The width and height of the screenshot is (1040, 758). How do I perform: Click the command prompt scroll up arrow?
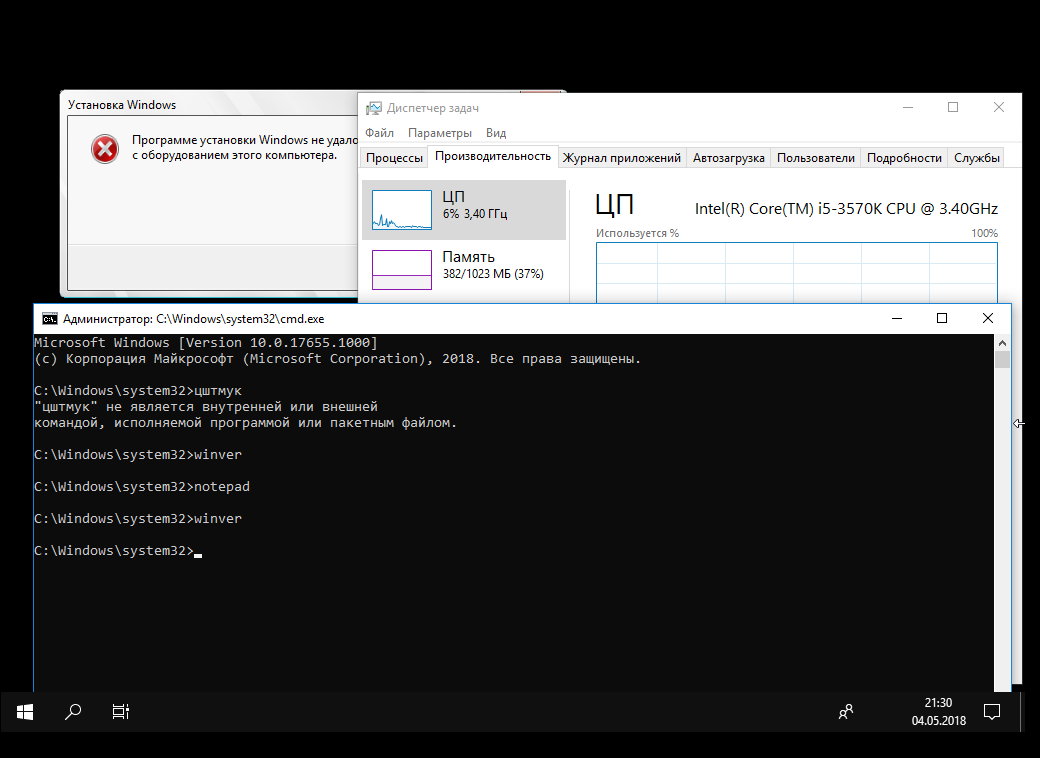pyautogui.click(x=1002, y=342)
